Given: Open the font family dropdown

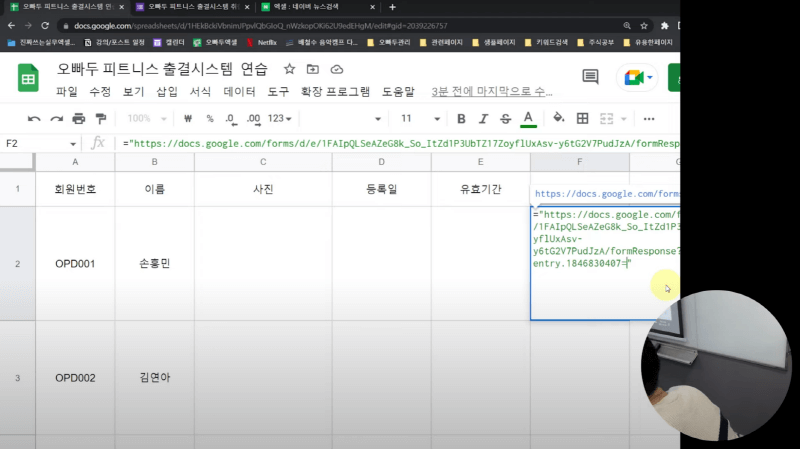Looking at the screenshot, I should click(342, 119).
